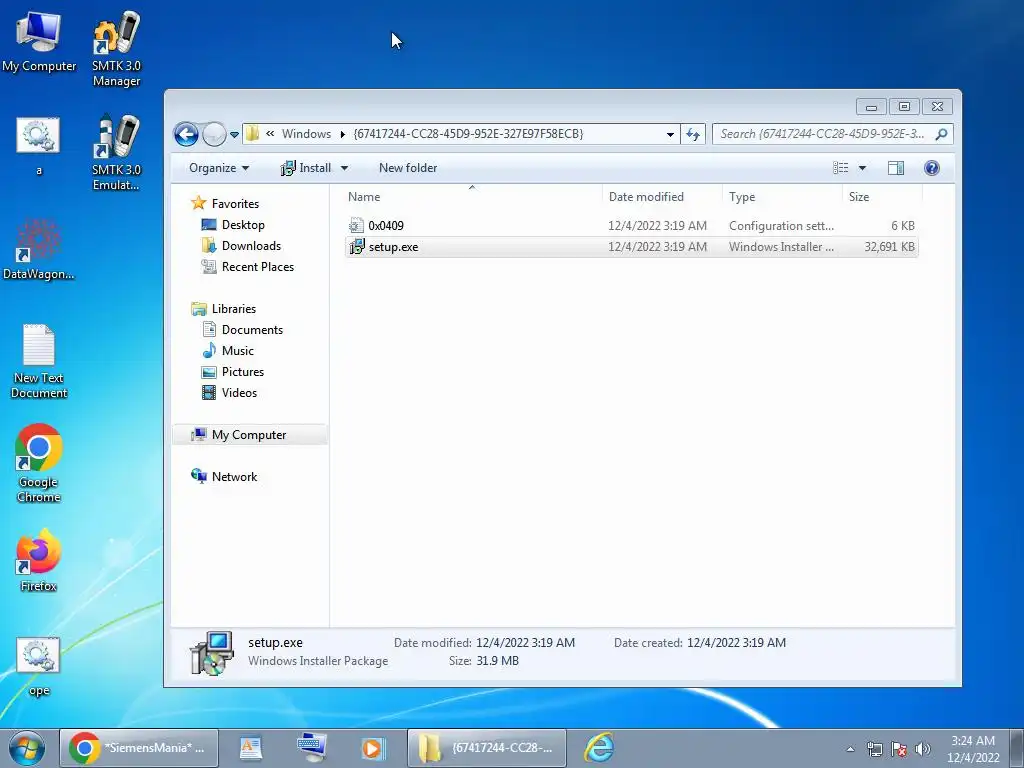Screen dimensions: 1024x768
Task: Select the 0x0409 configuration file
Action: (631, 225)
